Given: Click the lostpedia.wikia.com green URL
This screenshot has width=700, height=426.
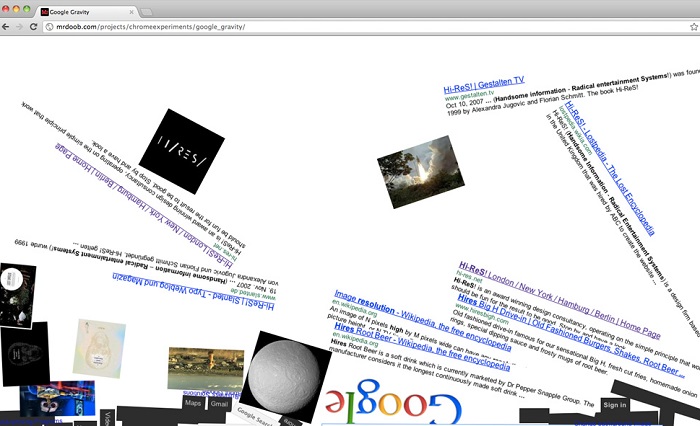Looking at the screenshot, I should coord(575,130).
